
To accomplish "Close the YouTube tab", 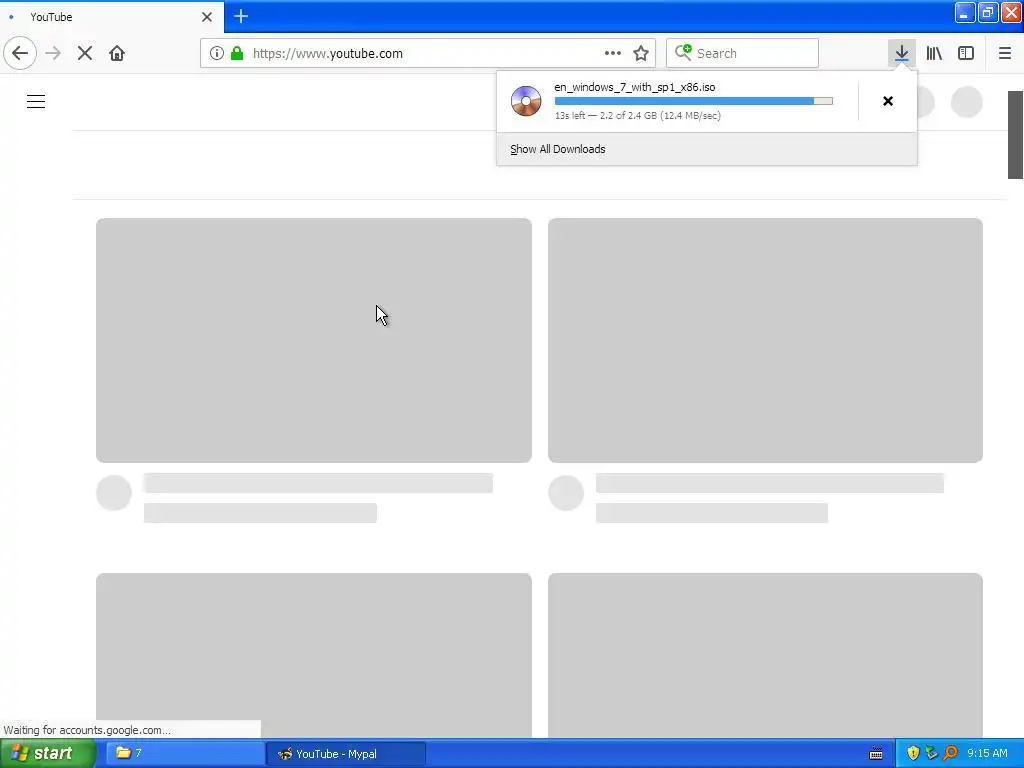I will [x=207, y=17].
